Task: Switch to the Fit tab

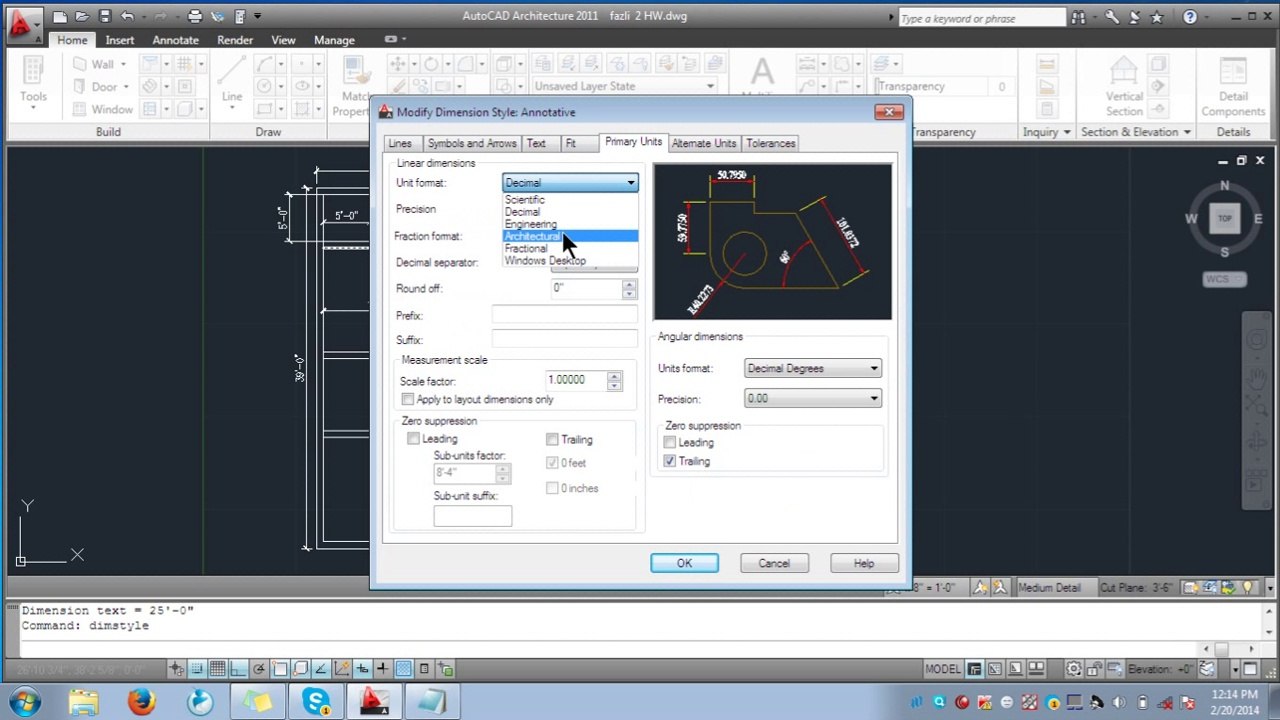Action: [x=571, y=144]
